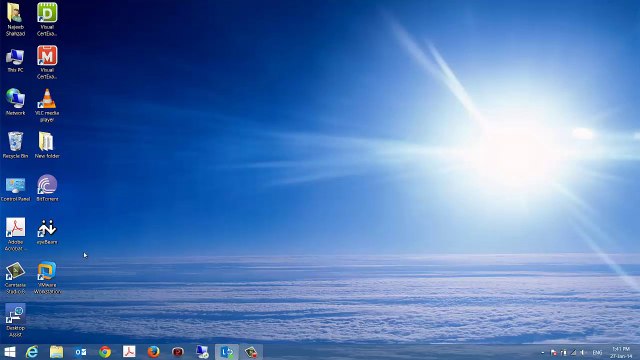The height and width of the screenshot is (360, 640).
Task: Select the This PC desktop icon
Action: point(15,60)
